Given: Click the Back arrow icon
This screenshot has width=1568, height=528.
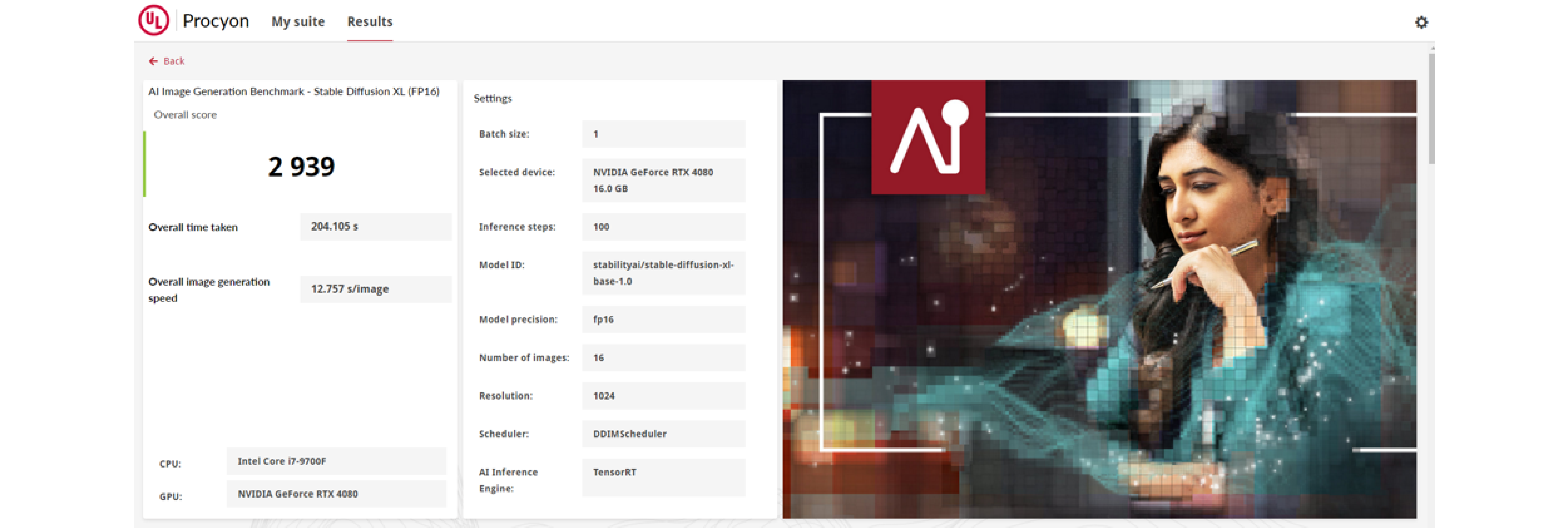Looking at the screenshot, I should (x=153, y=61).
